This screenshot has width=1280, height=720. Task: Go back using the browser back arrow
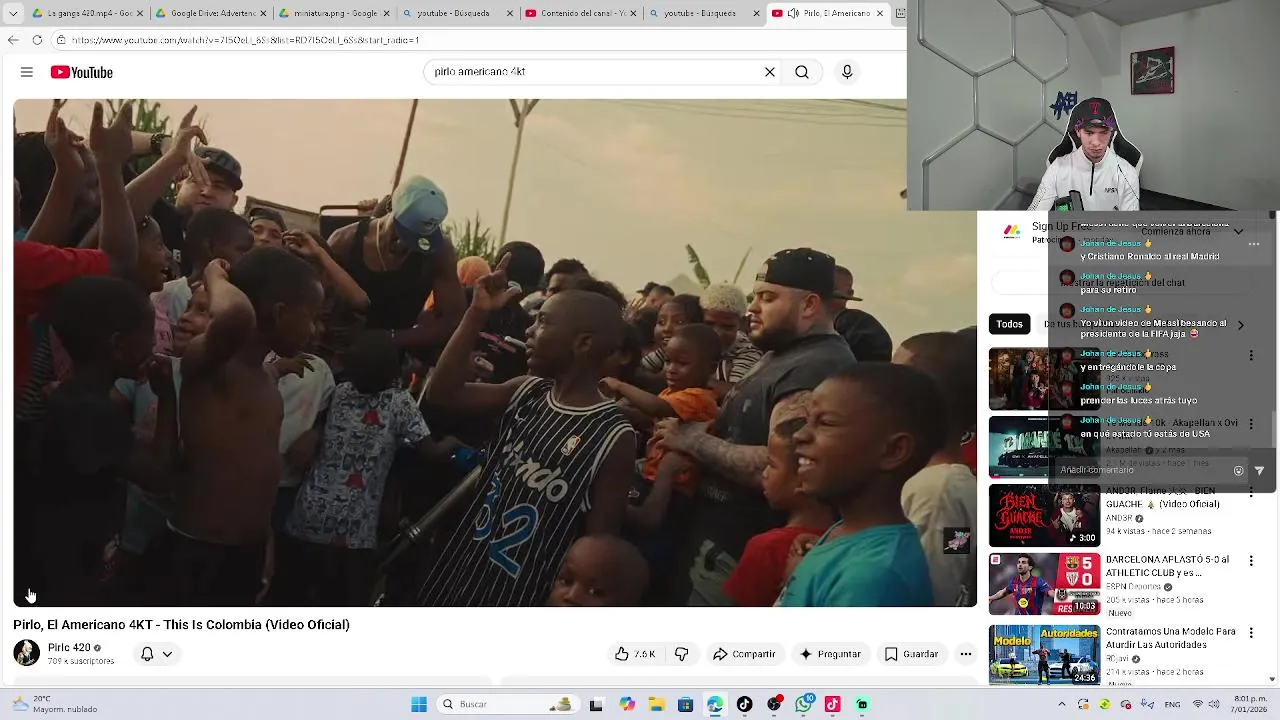(13, 40)
